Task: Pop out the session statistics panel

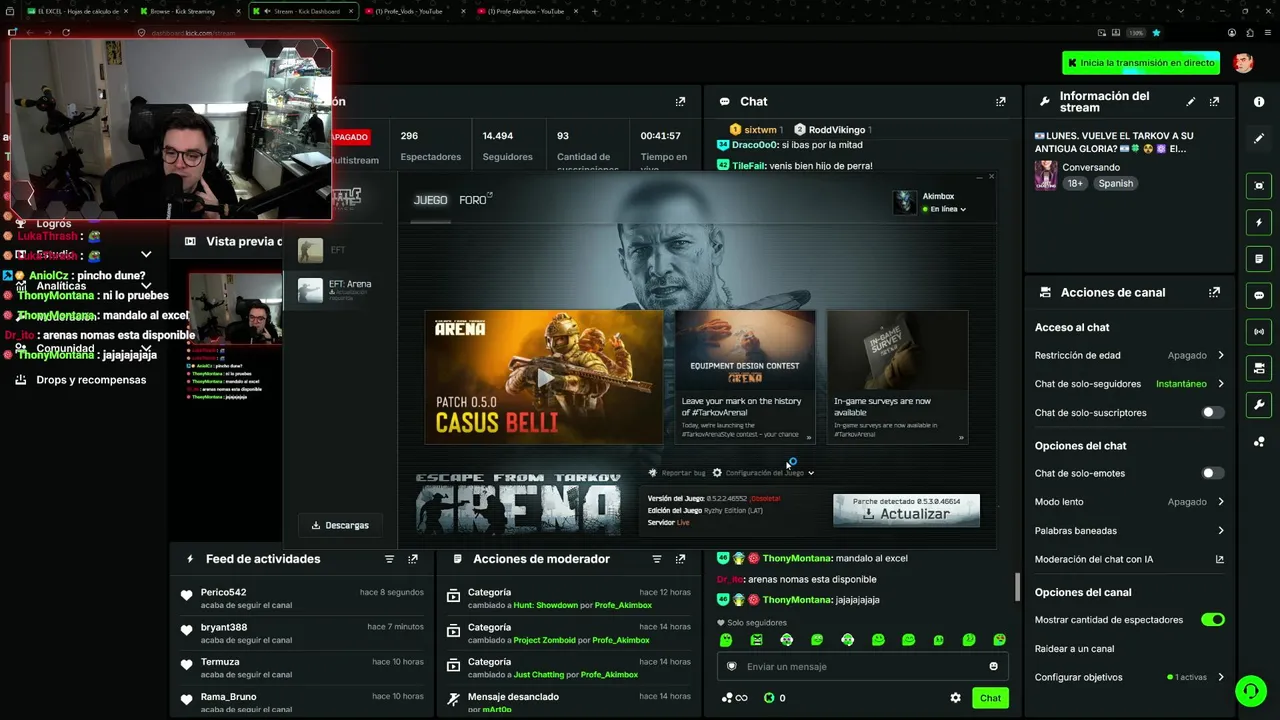Action: [680, 101]
